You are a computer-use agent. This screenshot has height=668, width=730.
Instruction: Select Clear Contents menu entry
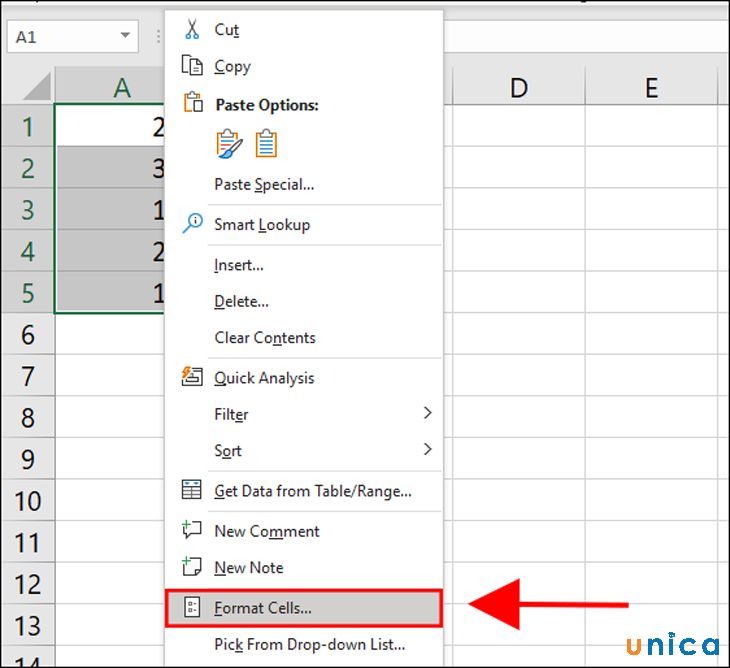tap(265, 338)
